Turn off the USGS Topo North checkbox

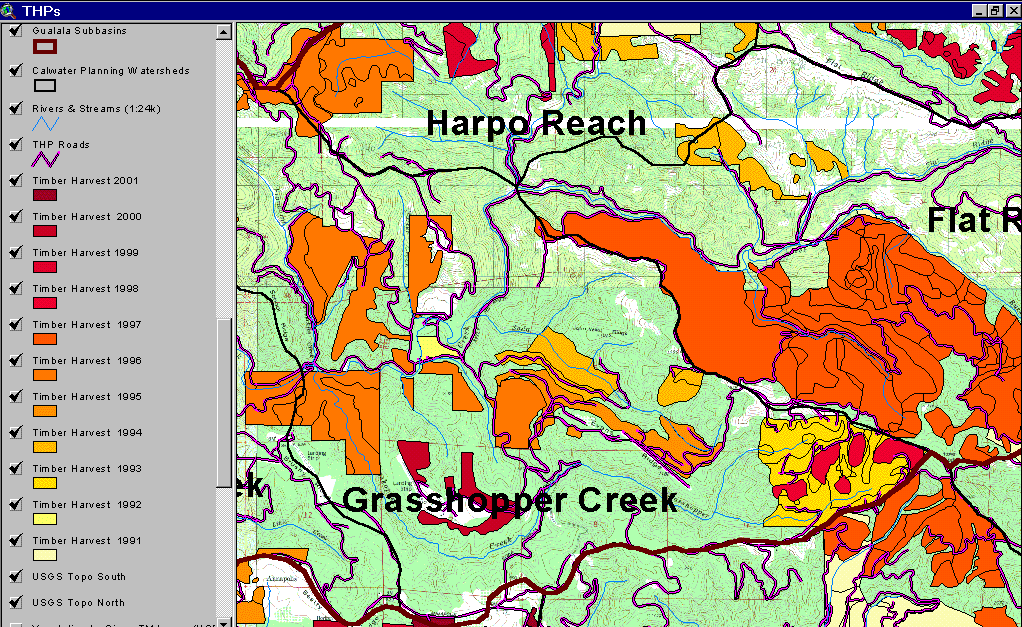16,602
